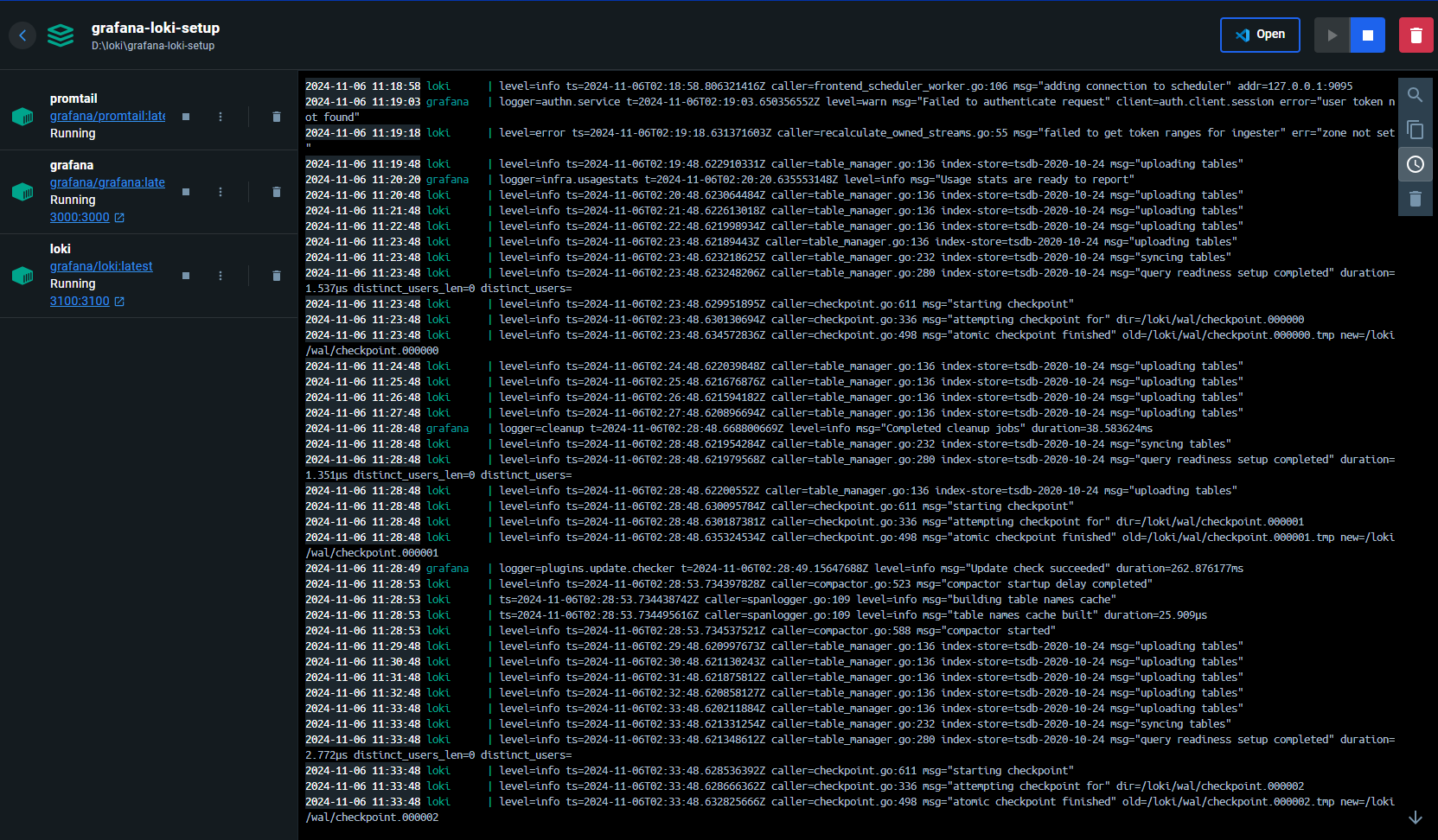The width and height of the screenshot is (1438, 840).
Task: Click the promtail container icon
Action: point(22,117)
